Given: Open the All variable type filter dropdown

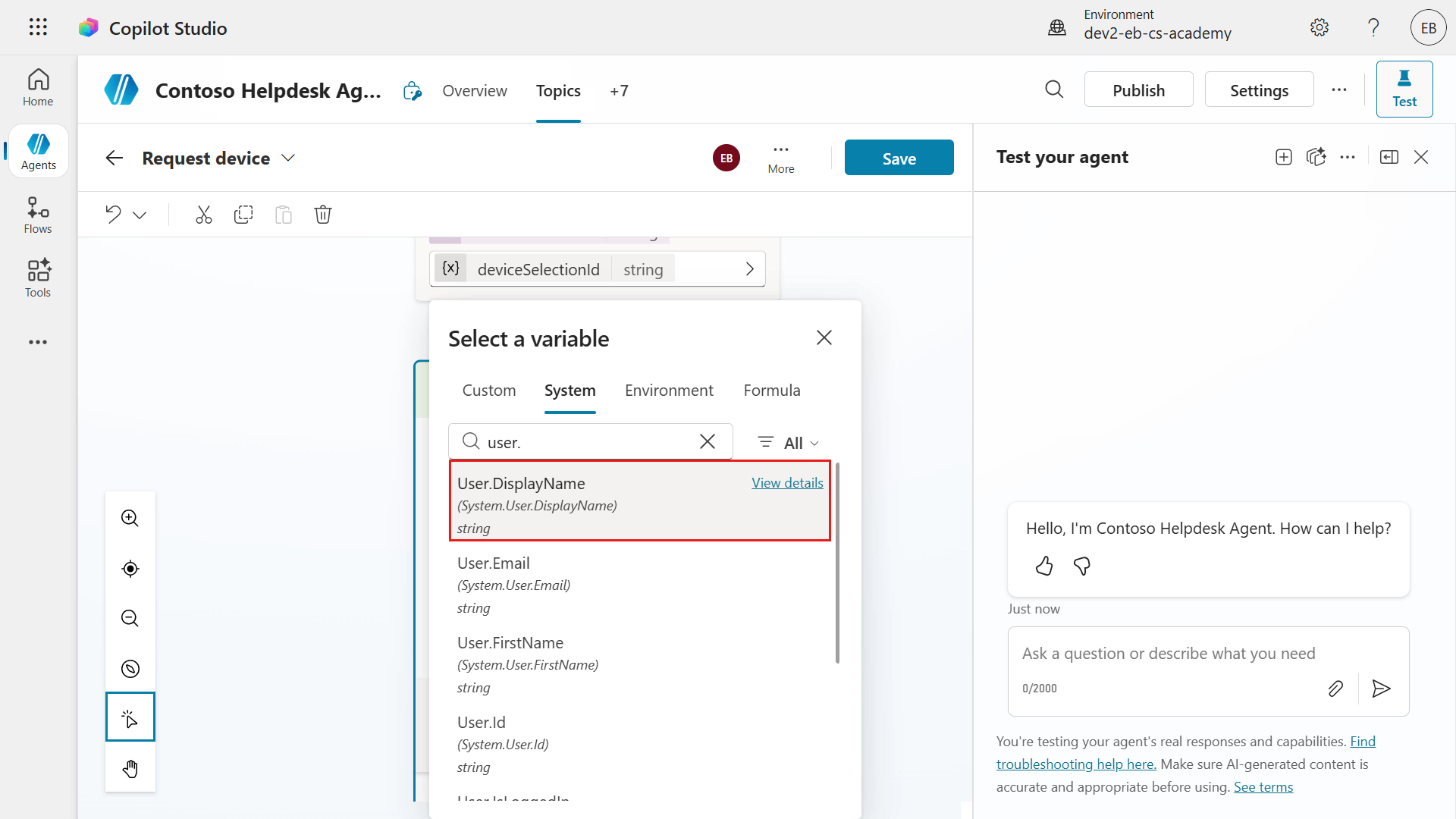Looking at the screenshot, I should pos(787,442).
